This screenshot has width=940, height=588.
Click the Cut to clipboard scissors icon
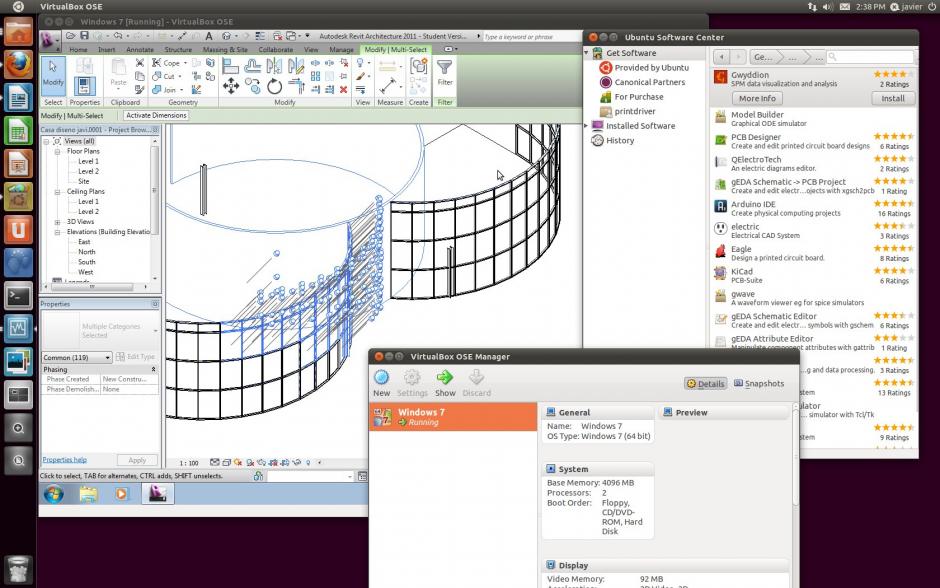coord(140,63)
